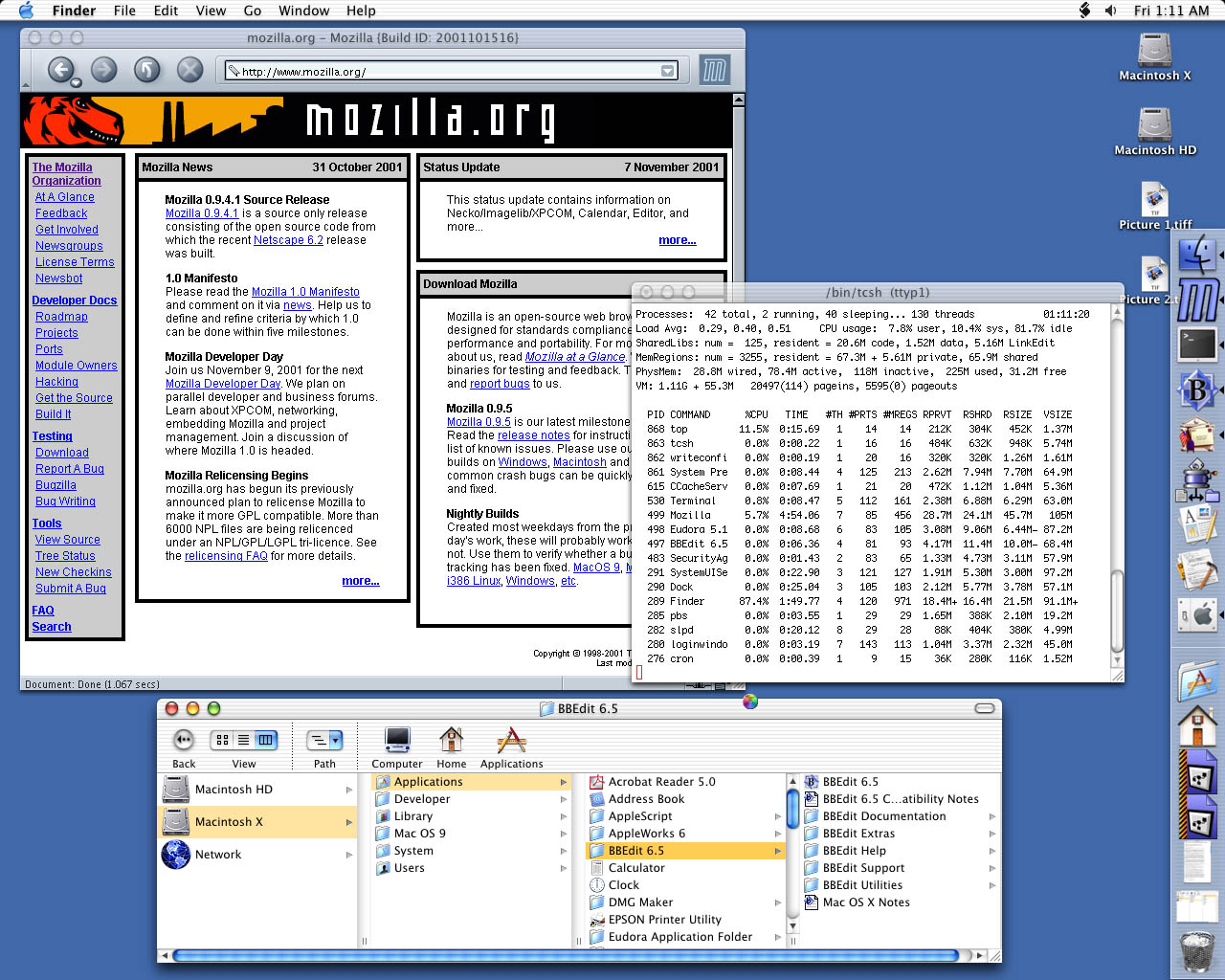The image size is (1225, 980).
Task: Open the File menu in menu bar
Action: click(x=124, y=11)
